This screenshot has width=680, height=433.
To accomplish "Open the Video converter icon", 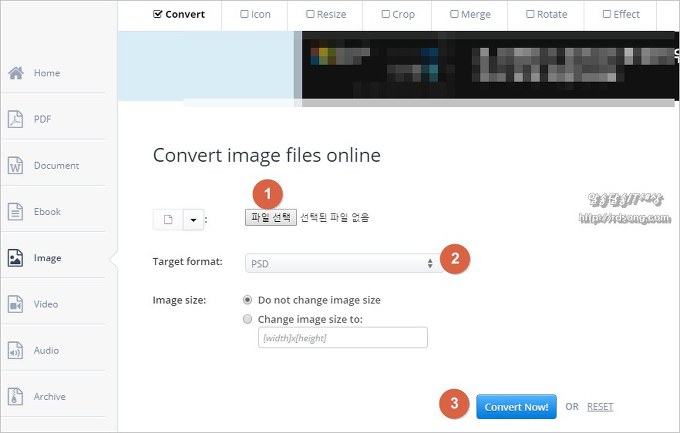I will click(16, 304).
